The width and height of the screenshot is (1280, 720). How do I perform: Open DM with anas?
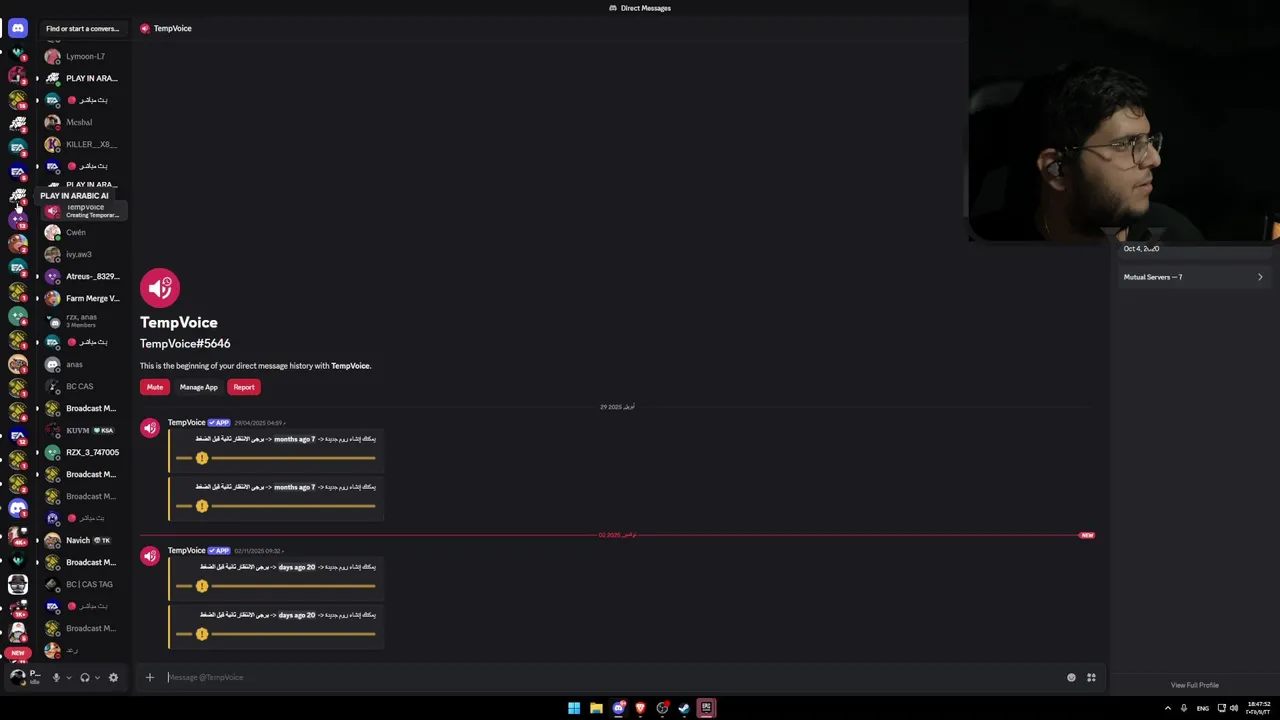pyautogui.click(x=84, y=364)
